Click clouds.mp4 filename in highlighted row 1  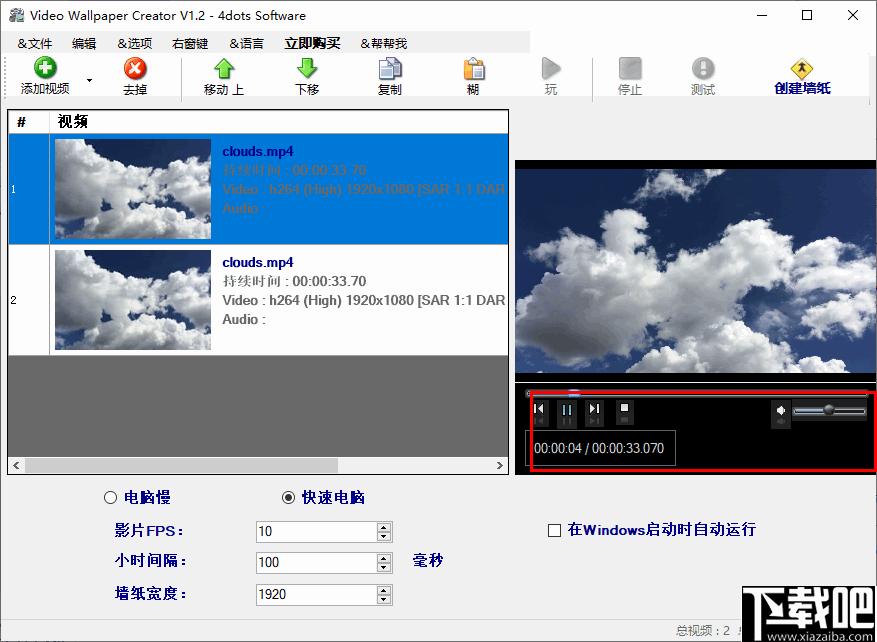(258, 152)
